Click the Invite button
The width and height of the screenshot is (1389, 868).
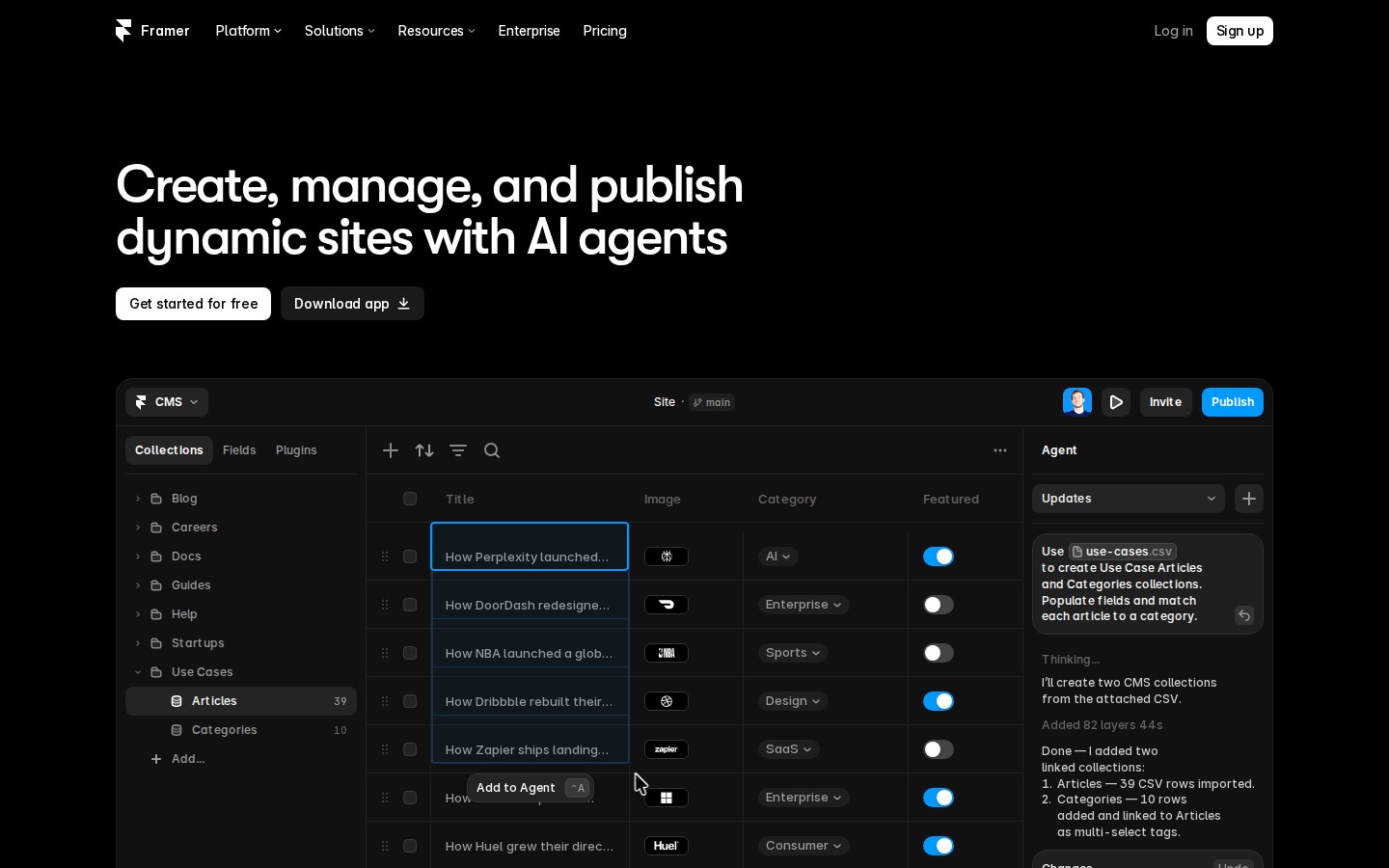coord(1165,402)
